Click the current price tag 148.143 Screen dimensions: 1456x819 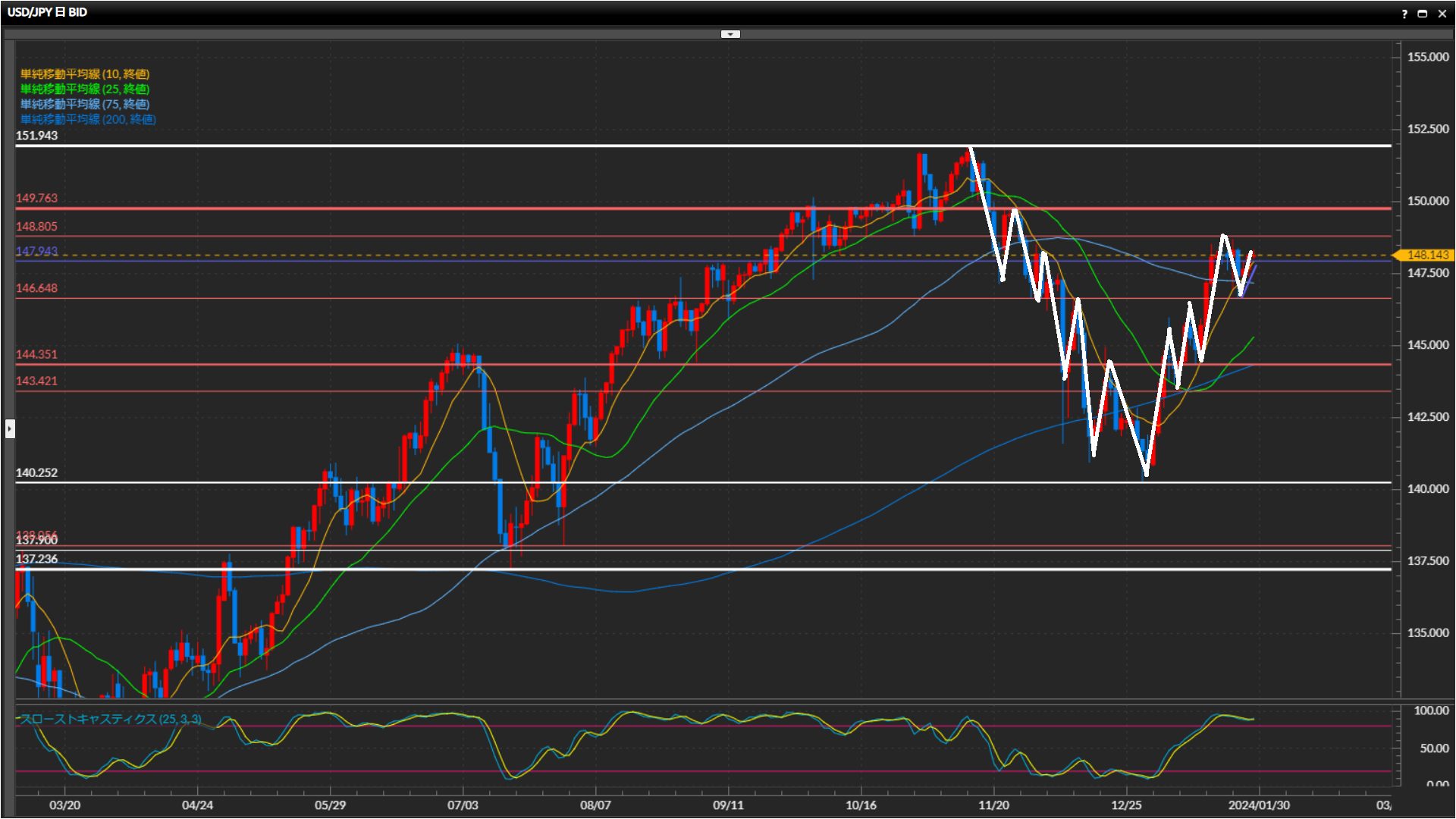click(1426, 255)
